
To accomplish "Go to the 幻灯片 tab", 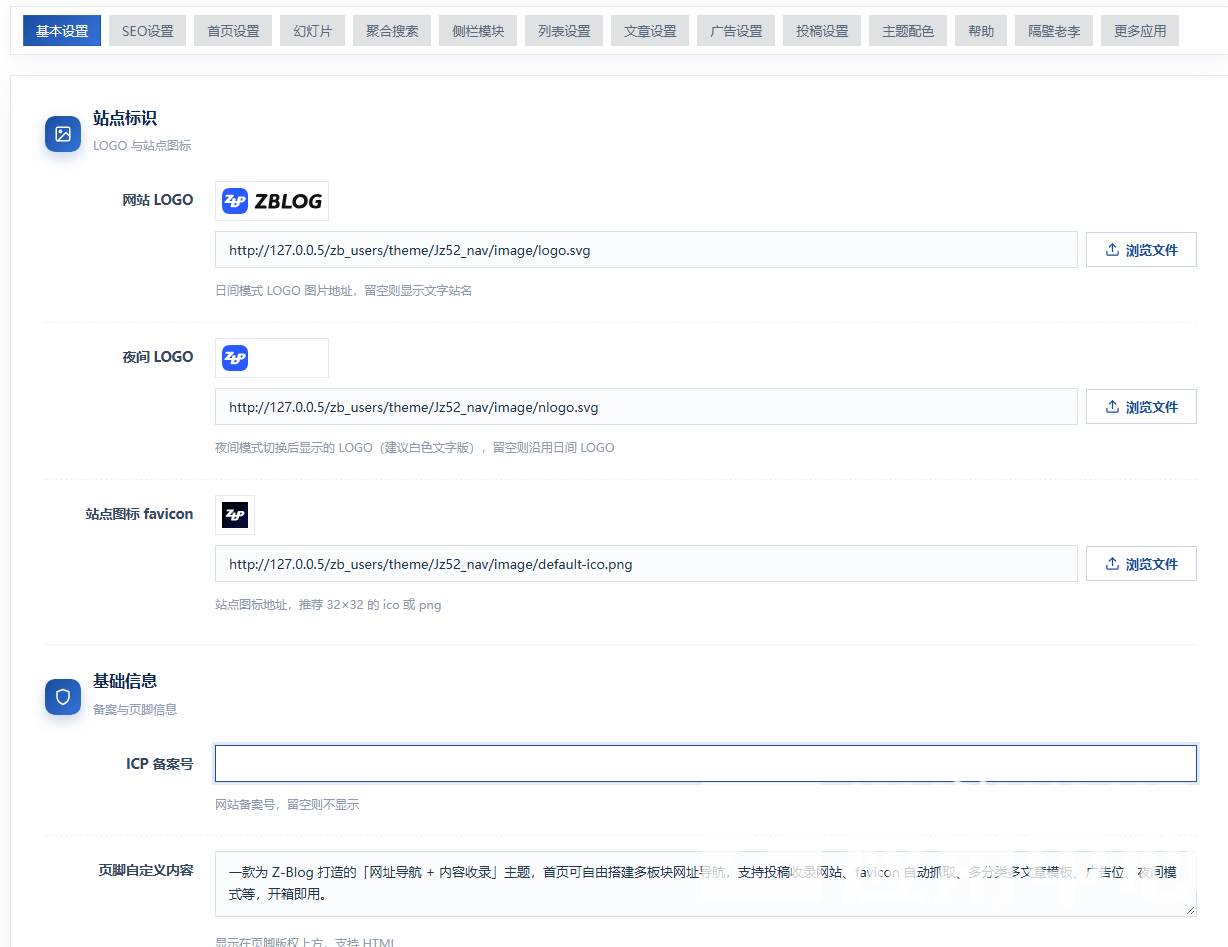I will pos(312,31).
